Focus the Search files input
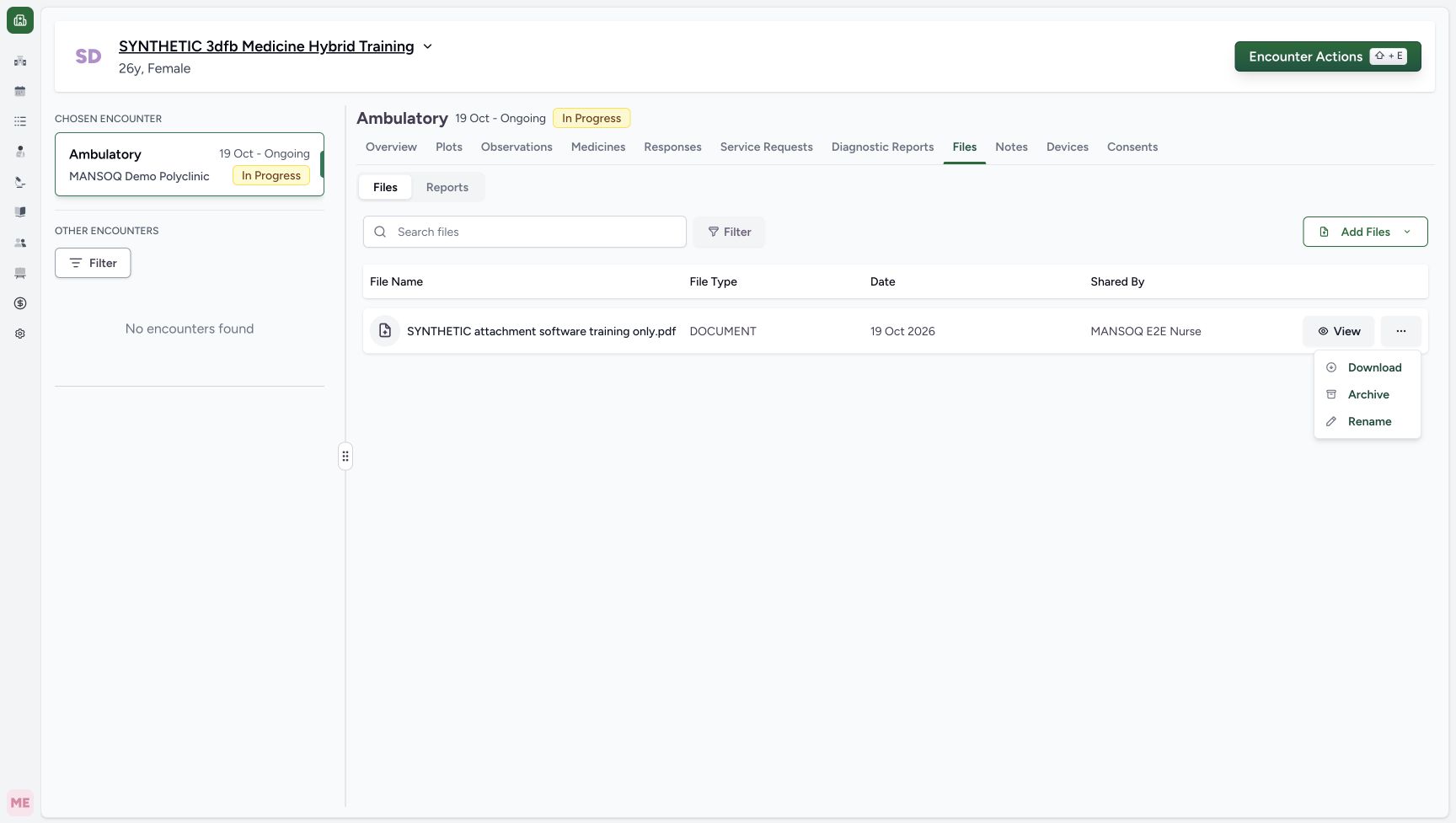The height and width of the screenshot is (823, 1456). point(525,232)
